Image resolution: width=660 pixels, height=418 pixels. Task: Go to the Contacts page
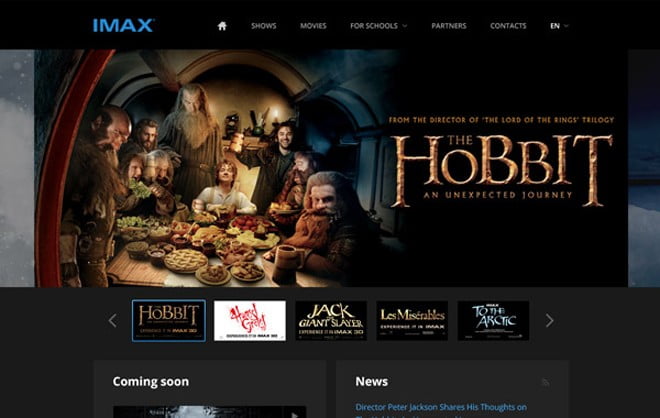click(x=508, y=26)
